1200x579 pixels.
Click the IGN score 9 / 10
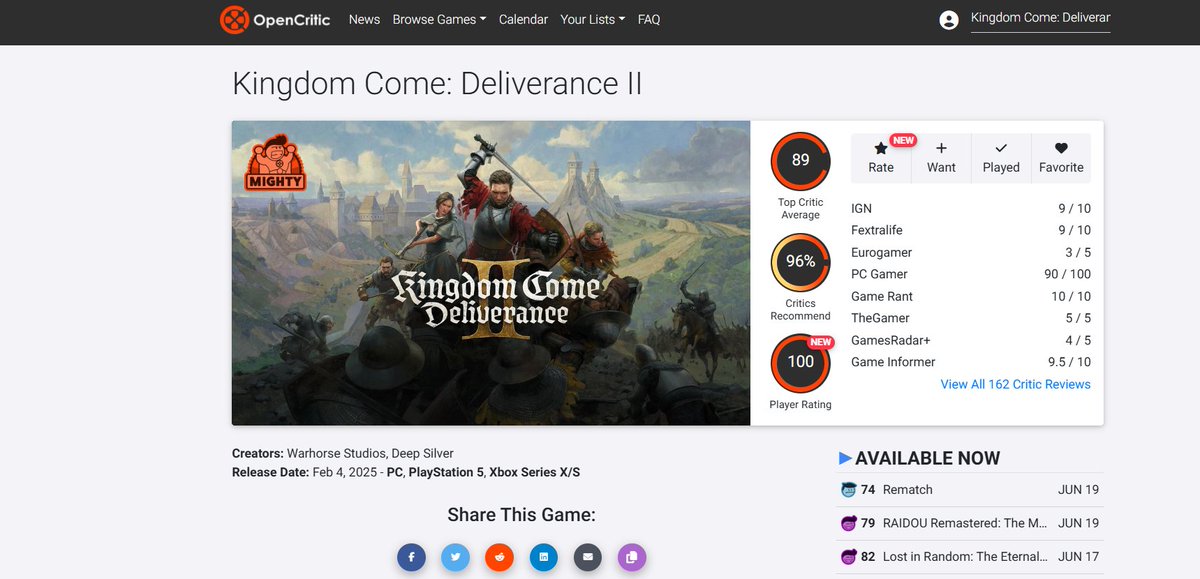pos(1075,208)
